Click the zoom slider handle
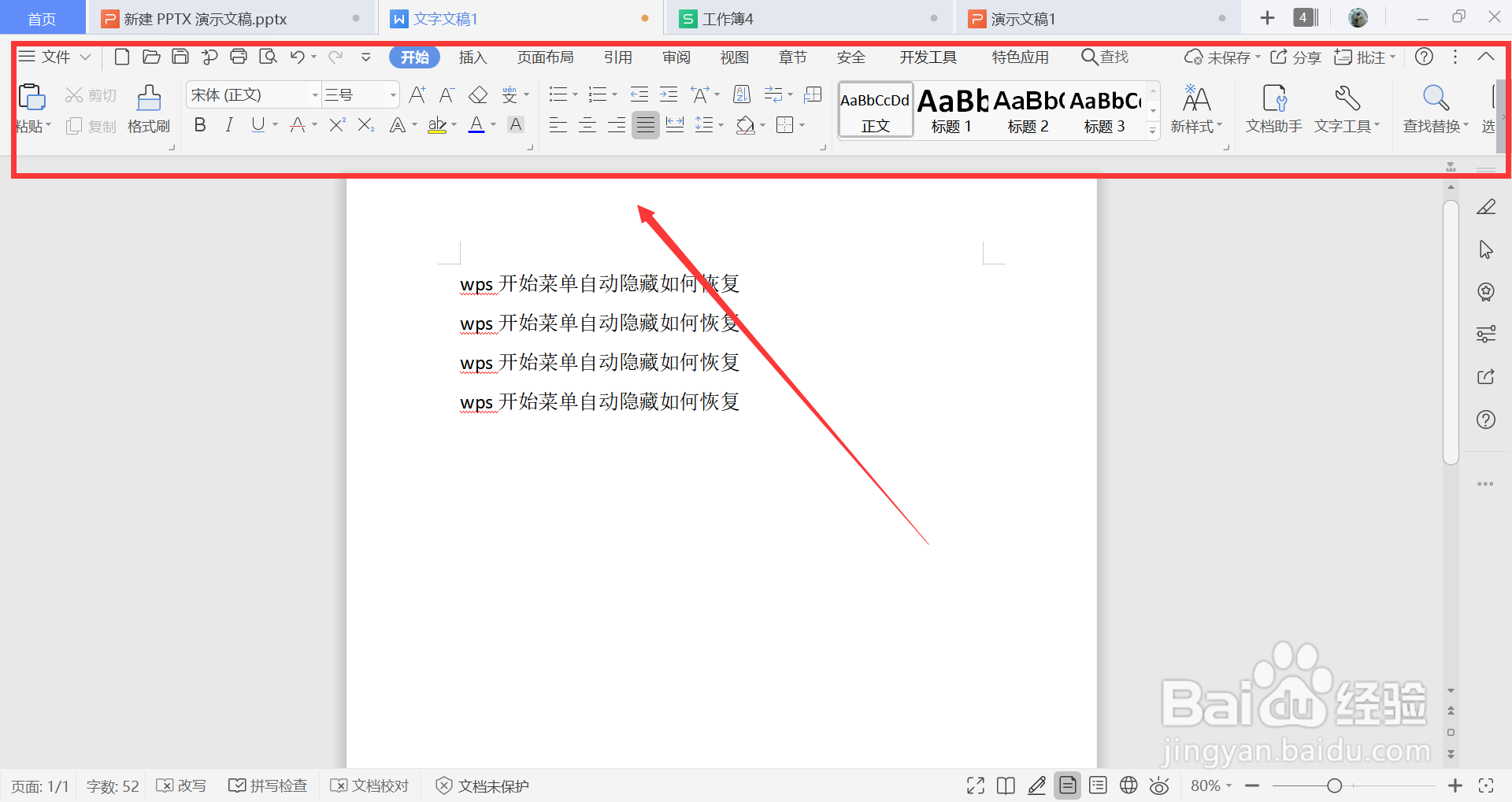1512x802 pixels. click(x=1334, y=785)
